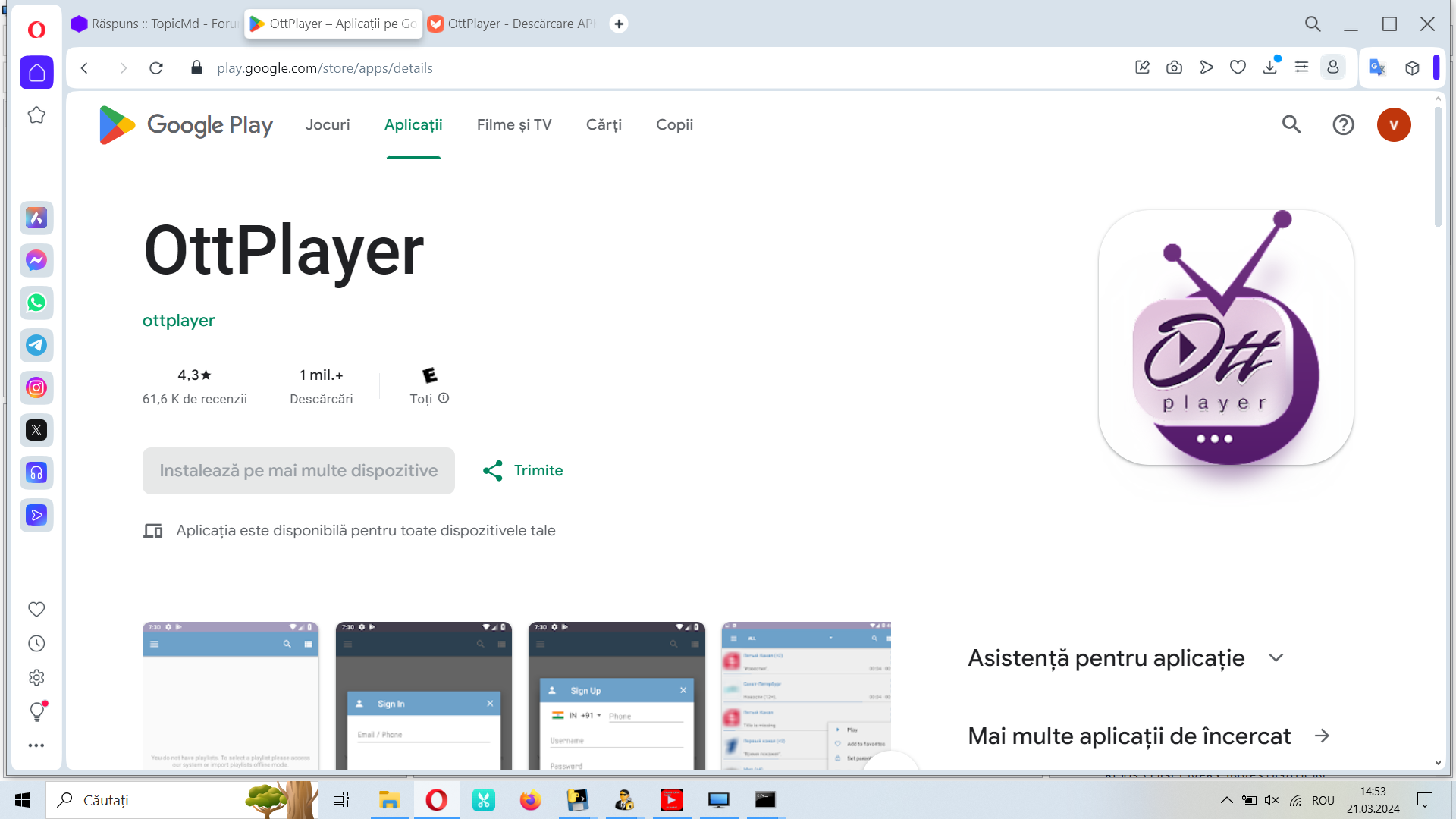Click Google Play logo
Screen dimensions: 1456x819
[x=186, y=124]
